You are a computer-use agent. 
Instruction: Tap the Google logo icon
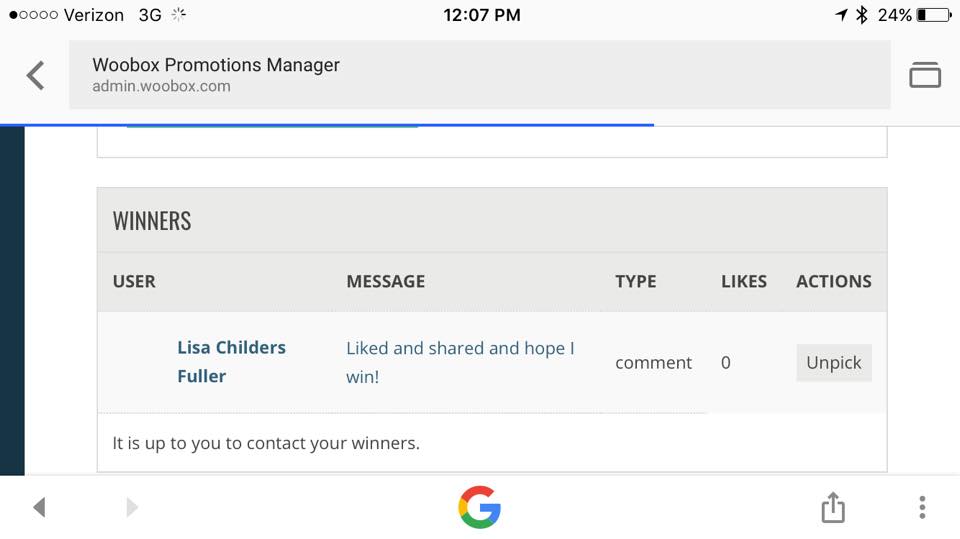click(x=479, y=507)
